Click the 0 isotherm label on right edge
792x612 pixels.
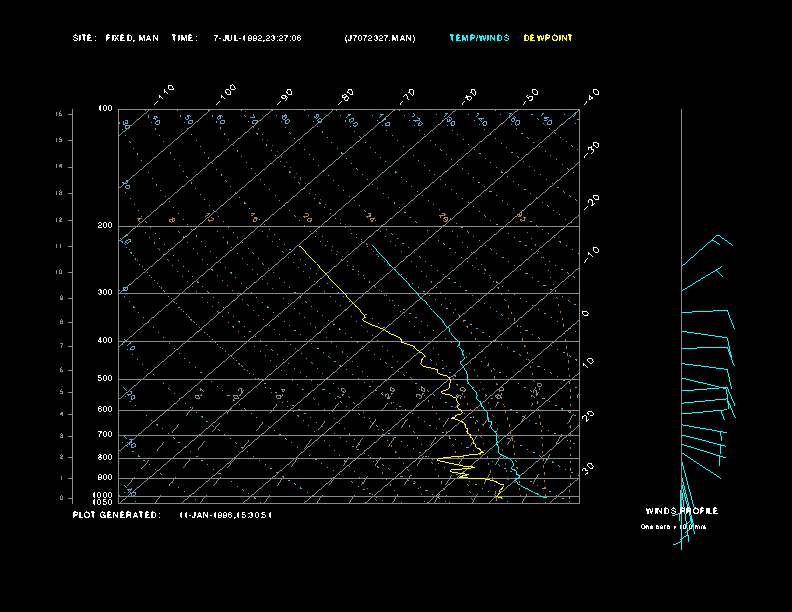(586, 313)
